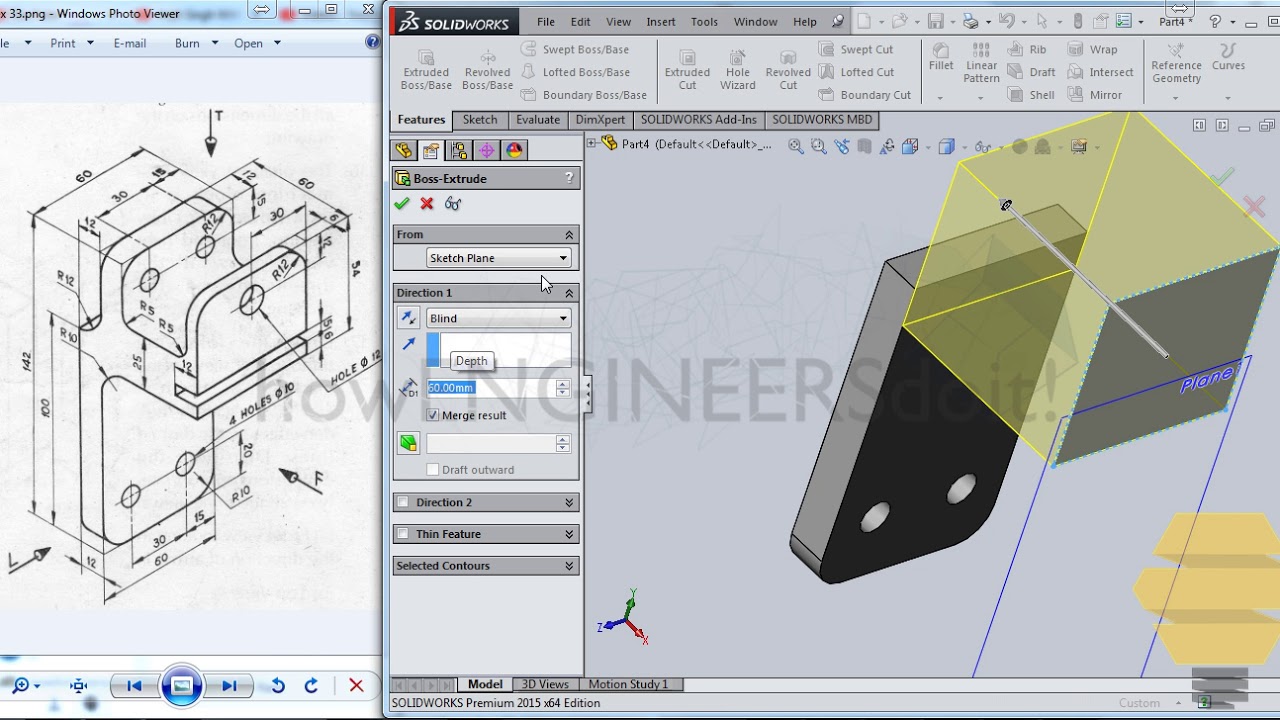Select the Revolved Boss/Base tool
This screenshot has height=720, width=1280.
[x=488, y=70]
